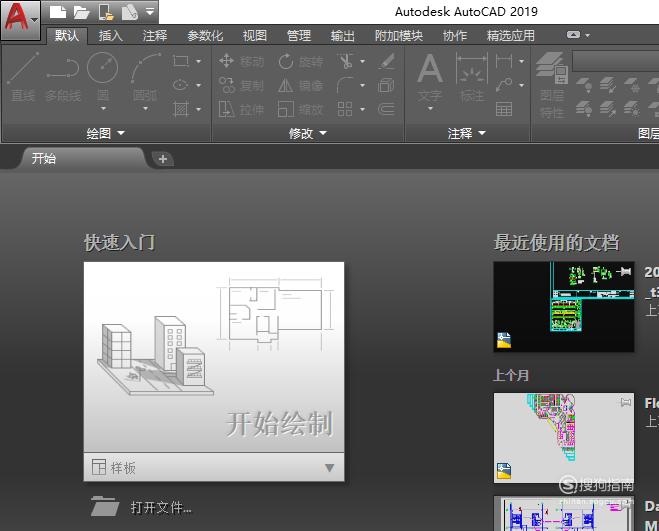Select the Mirror (镜像) tool

(x=301, y=85)
